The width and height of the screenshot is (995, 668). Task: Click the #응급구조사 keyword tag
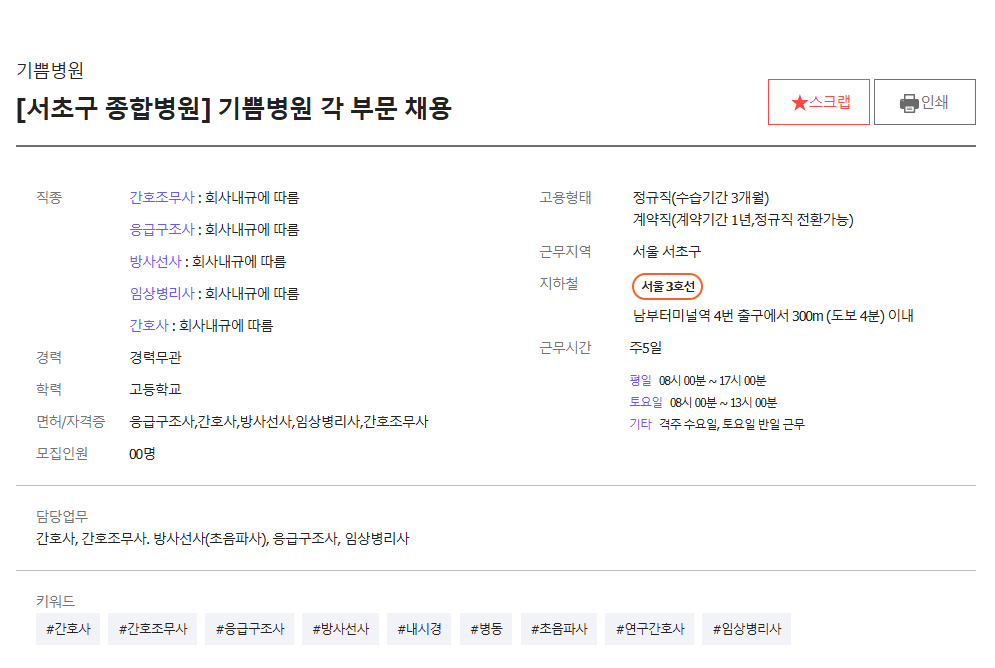250,629
